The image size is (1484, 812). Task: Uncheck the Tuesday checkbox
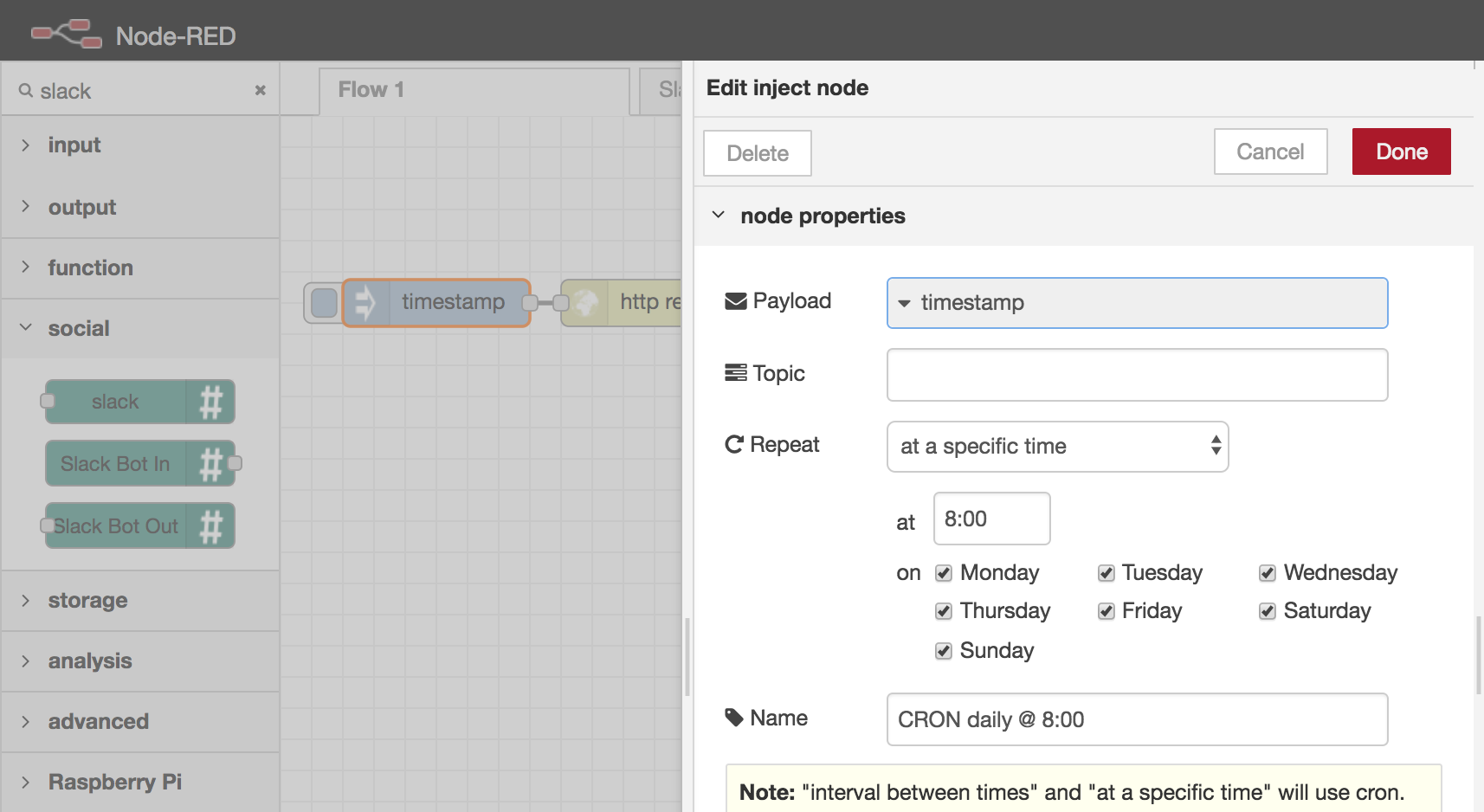click(x=1106, y=573)
